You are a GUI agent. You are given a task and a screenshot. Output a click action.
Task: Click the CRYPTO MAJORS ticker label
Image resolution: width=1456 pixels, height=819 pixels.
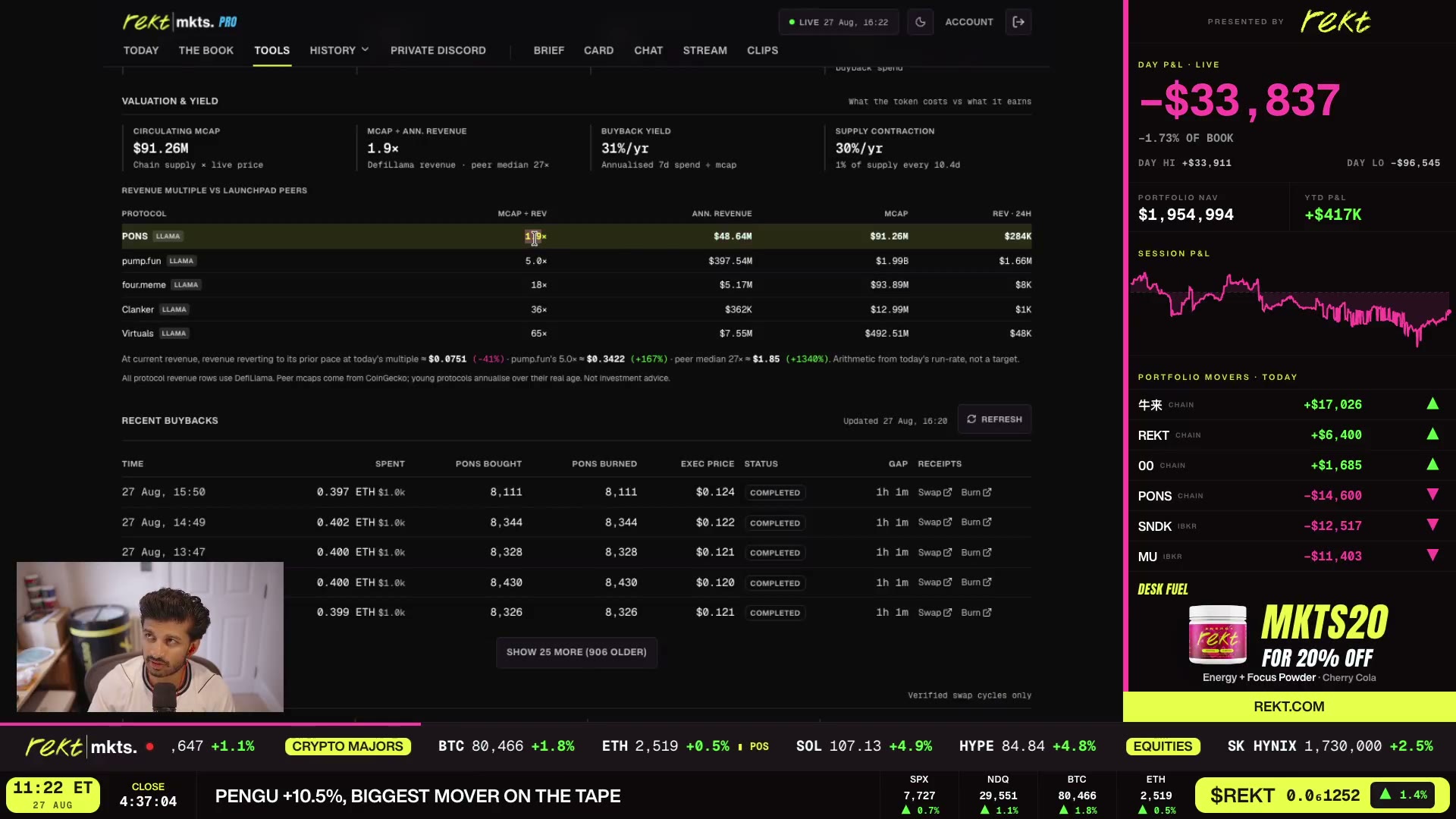pyautogui.click(x=347, y=746)
